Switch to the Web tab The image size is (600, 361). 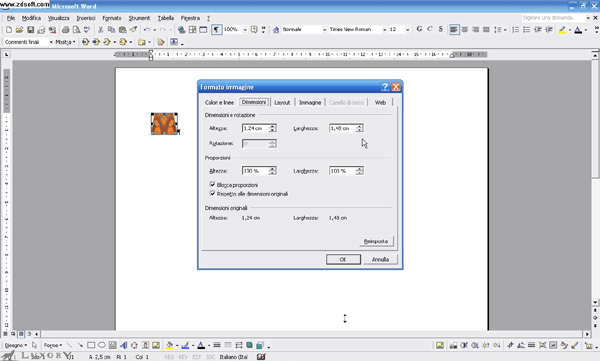click(x=380, y=102)
